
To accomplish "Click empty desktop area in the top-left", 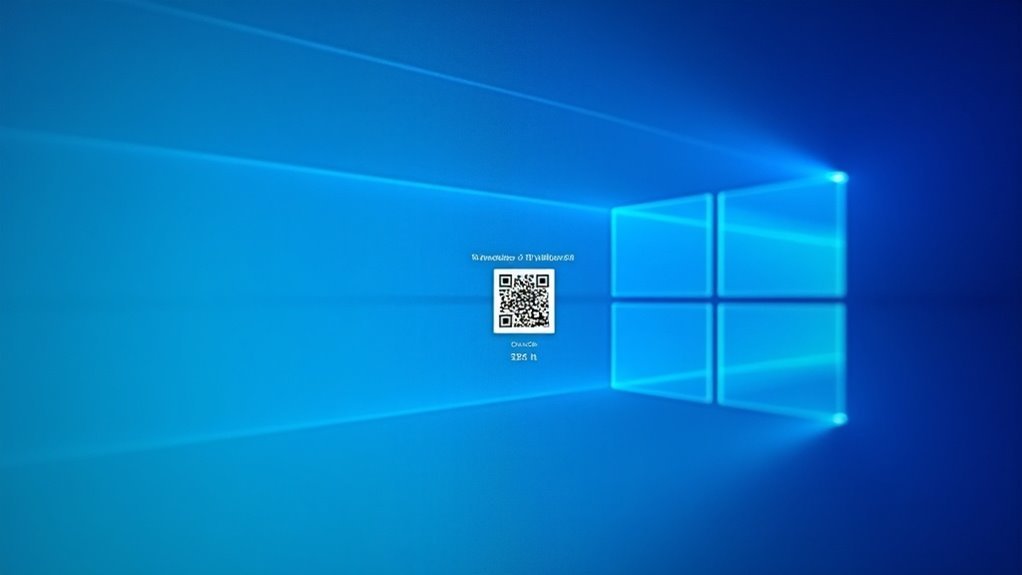I will tap(80, 60).
